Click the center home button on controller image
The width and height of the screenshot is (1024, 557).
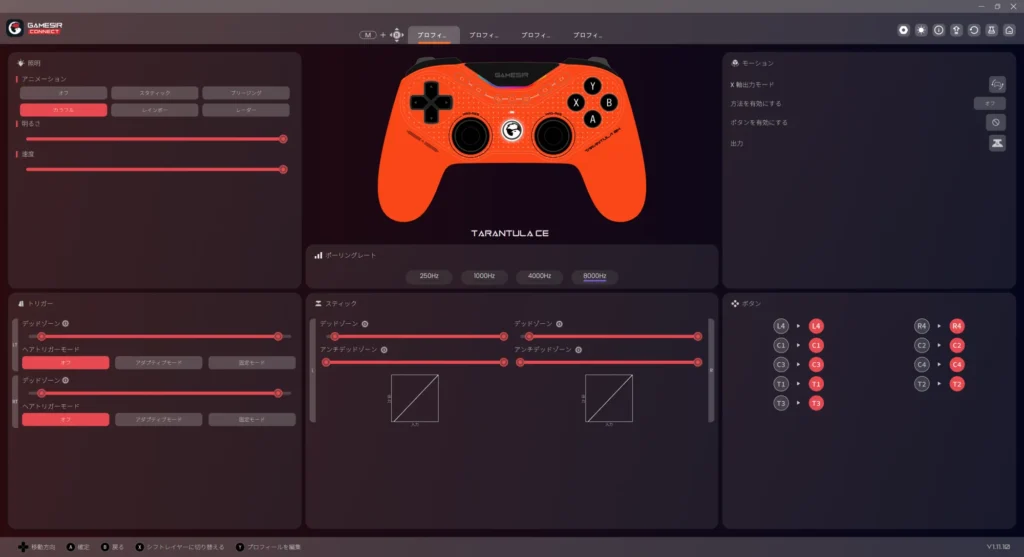tap(511, 131)
